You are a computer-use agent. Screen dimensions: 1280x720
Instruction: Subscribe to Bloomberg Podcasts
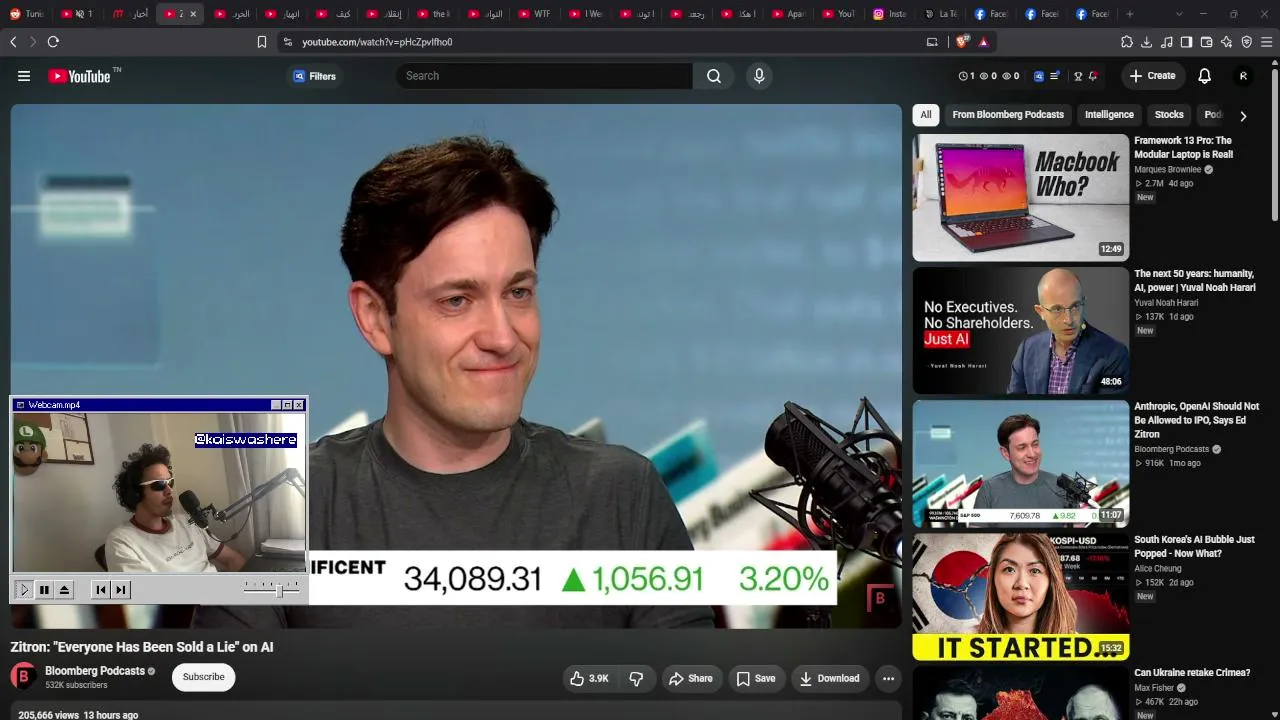203,677
